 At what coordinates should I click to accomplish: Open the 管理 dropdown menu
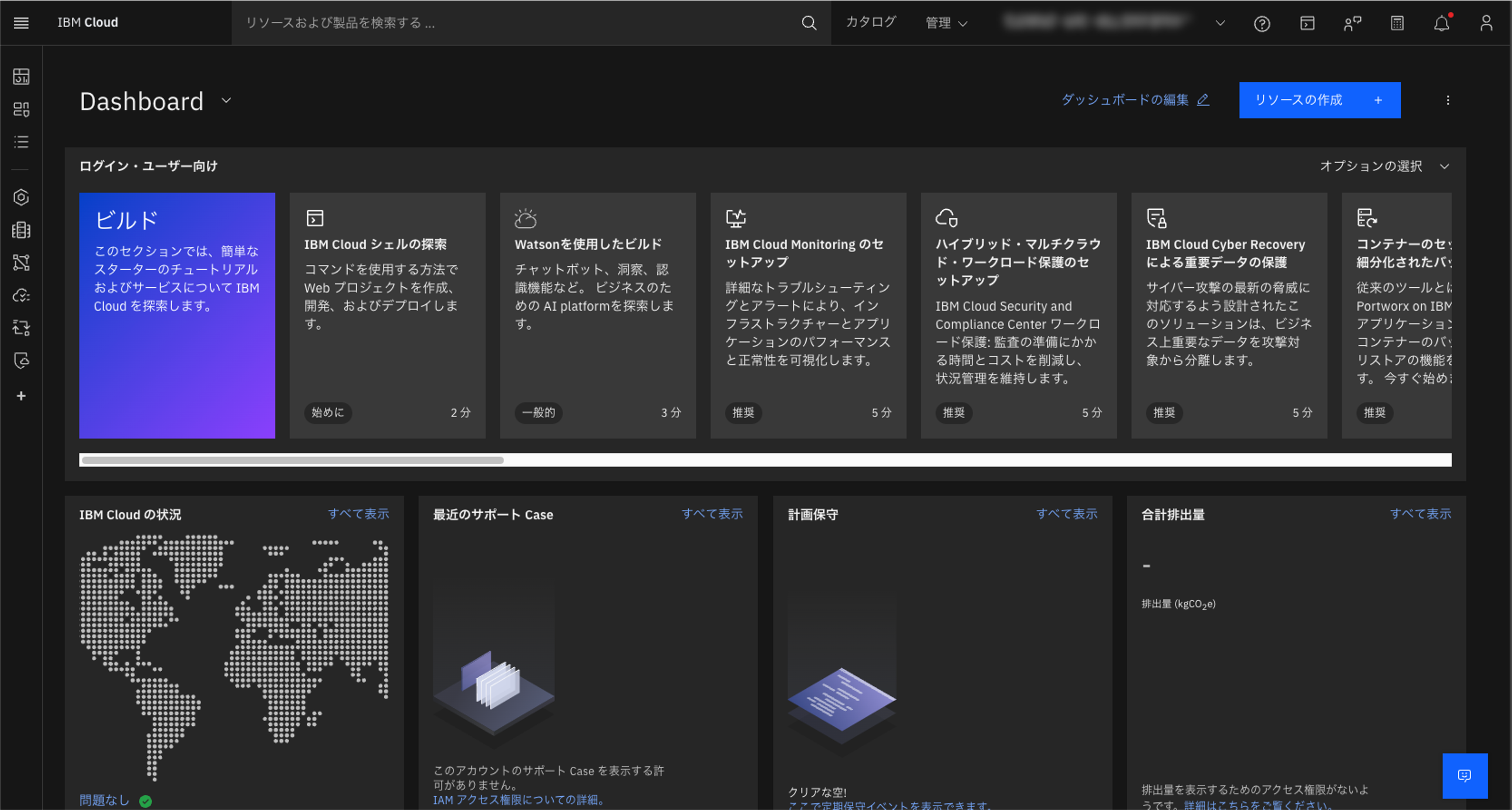[x=946, y=23]
